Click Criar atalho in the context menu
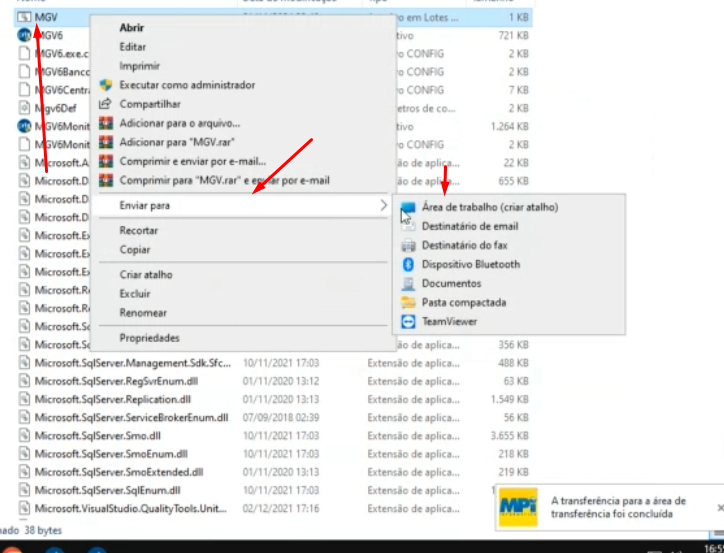The height and width of the screenshot is (553, 724). click(146, 275)
